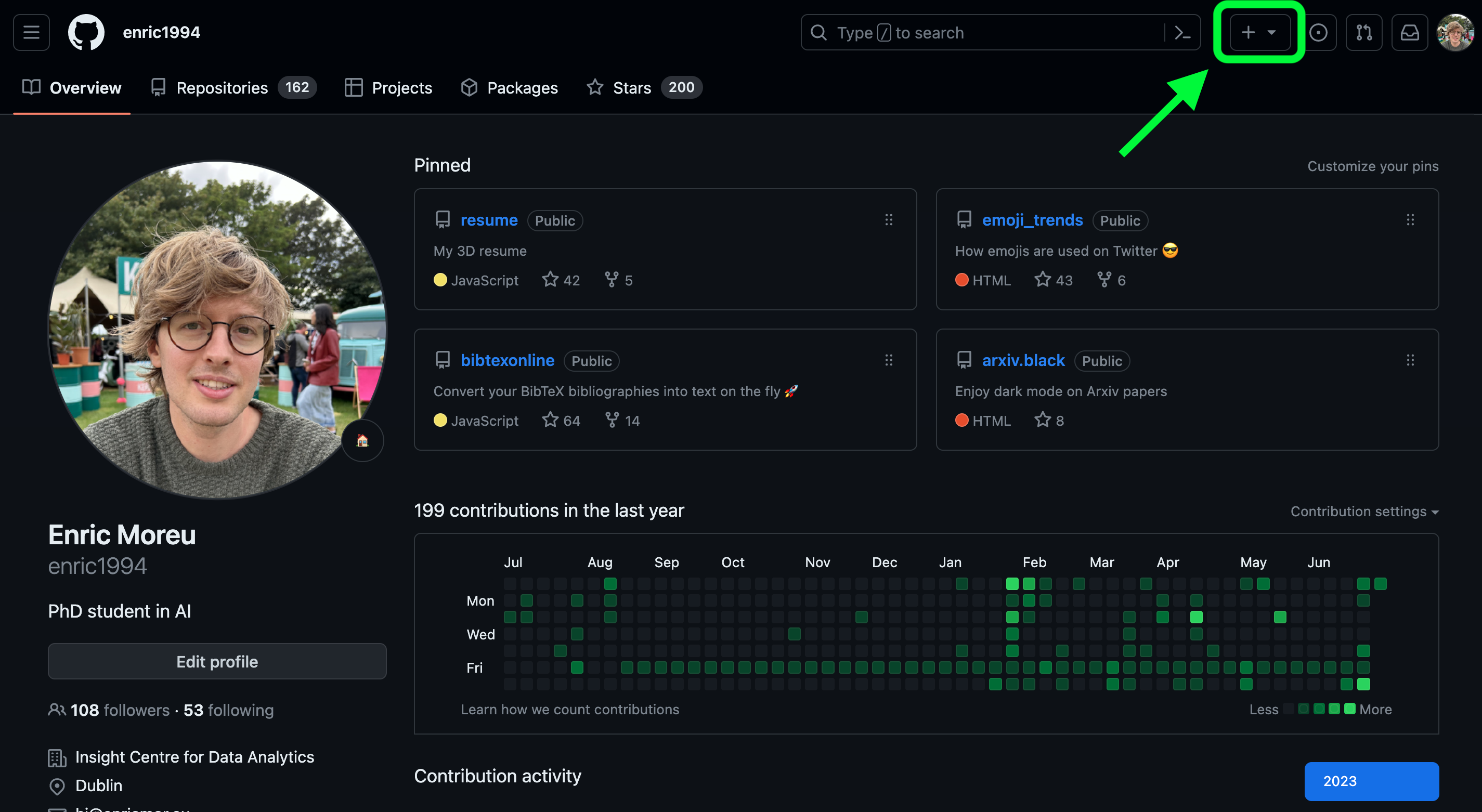
Task: Click the GitHub octocat logo
Action: [x=86, y=32]
